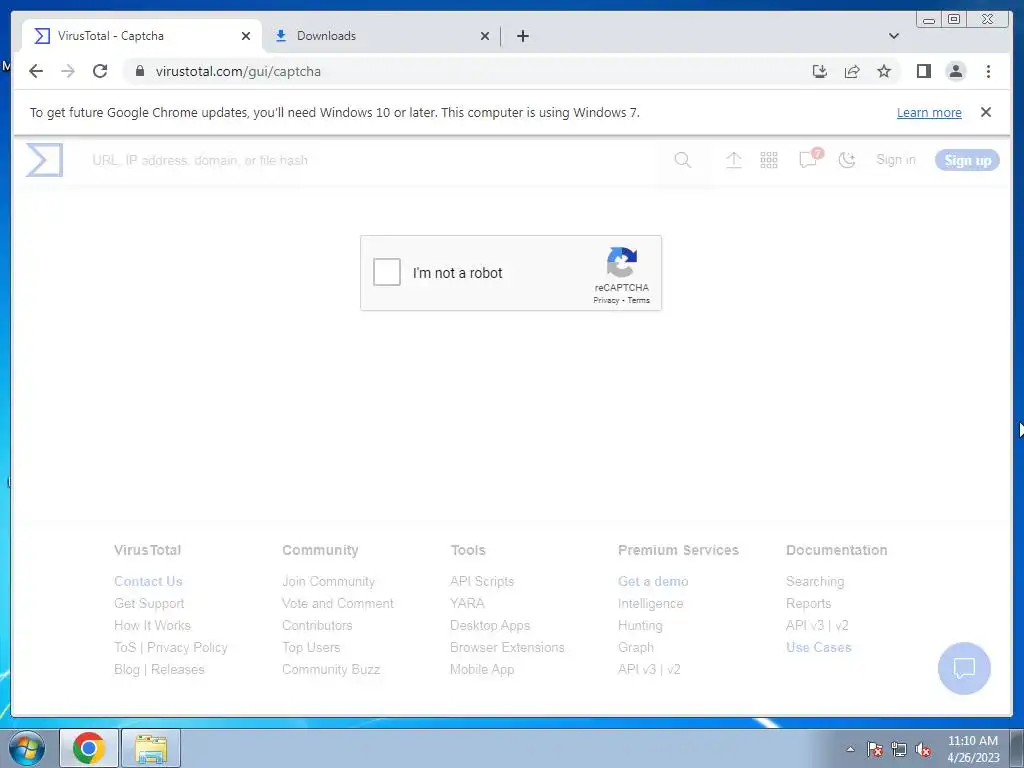The image size is (1024, 768).
Task: Open Reports documentation link
Action: [808, 603]
